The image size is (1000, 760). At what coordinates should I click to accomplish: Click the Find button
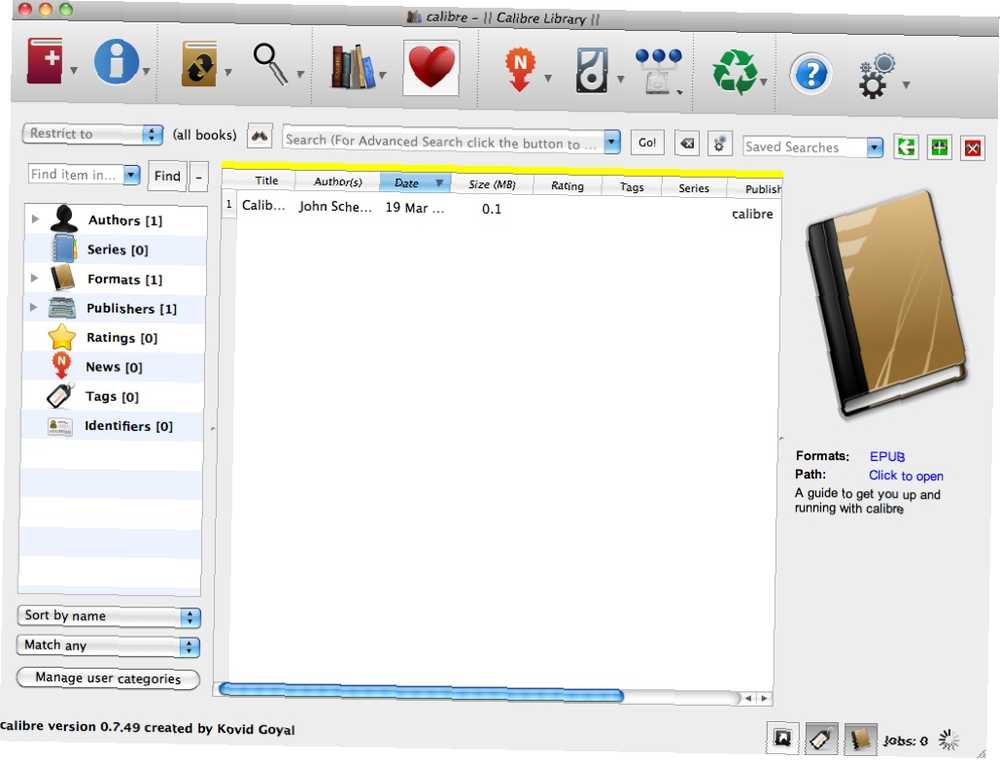[x=167, y=175]
